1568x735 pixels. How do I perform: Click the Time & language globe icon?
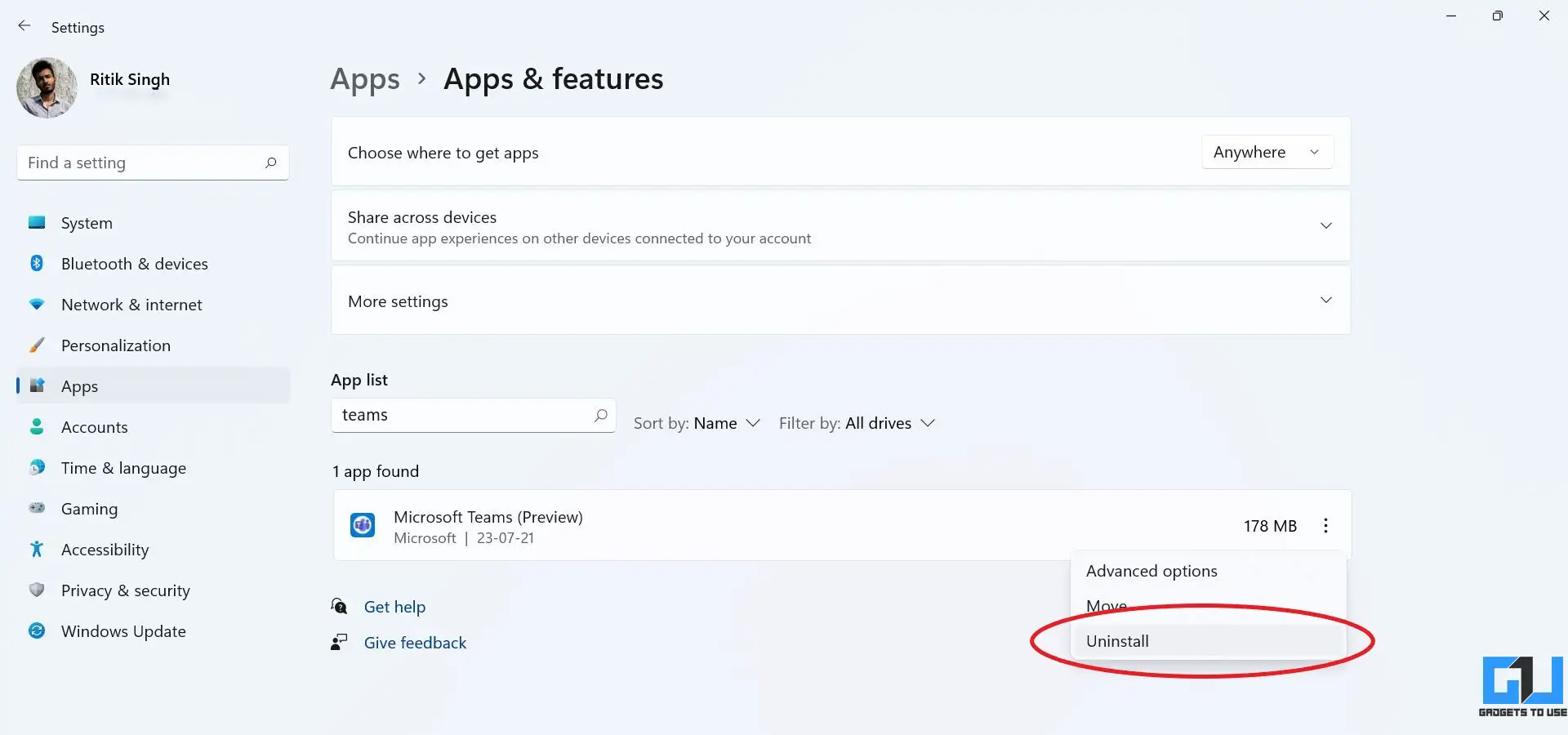37,467
